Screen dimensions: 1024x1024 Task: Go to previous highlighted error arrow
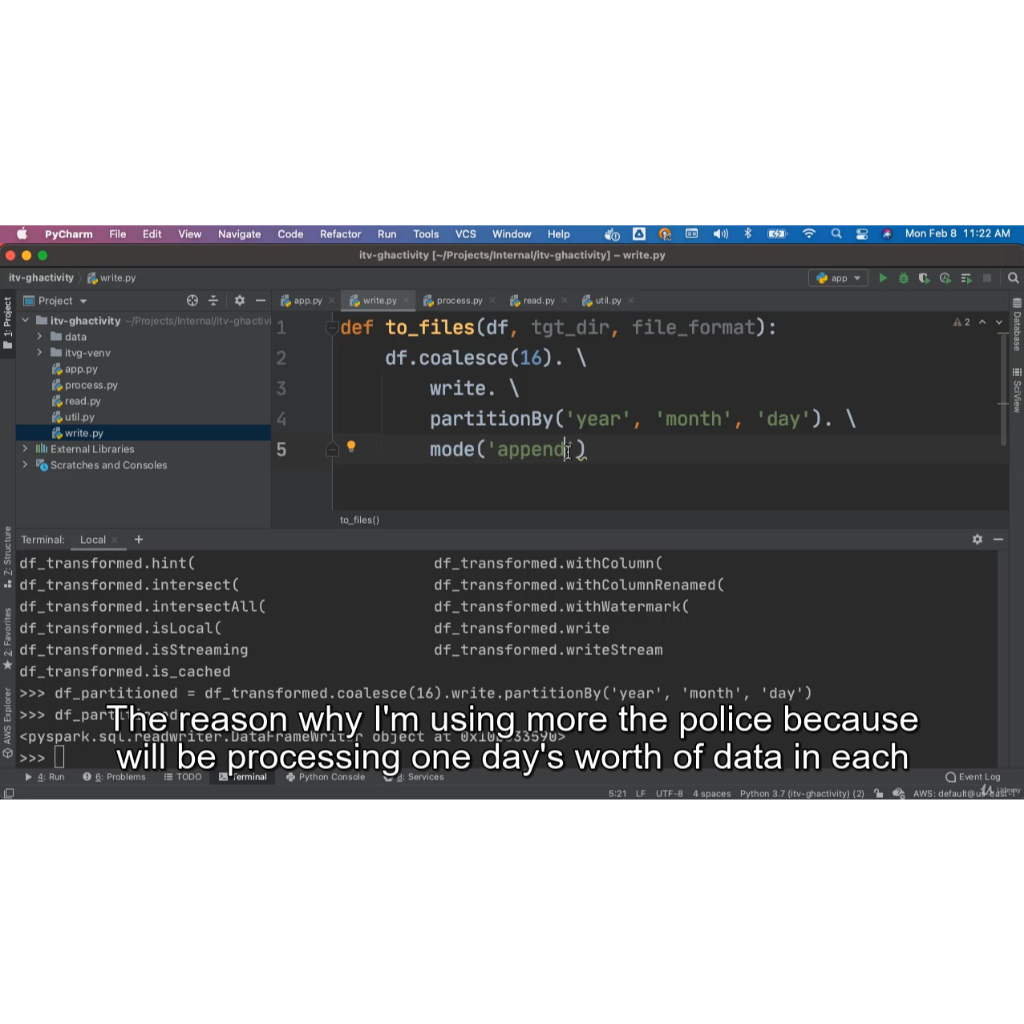point(982,322)
